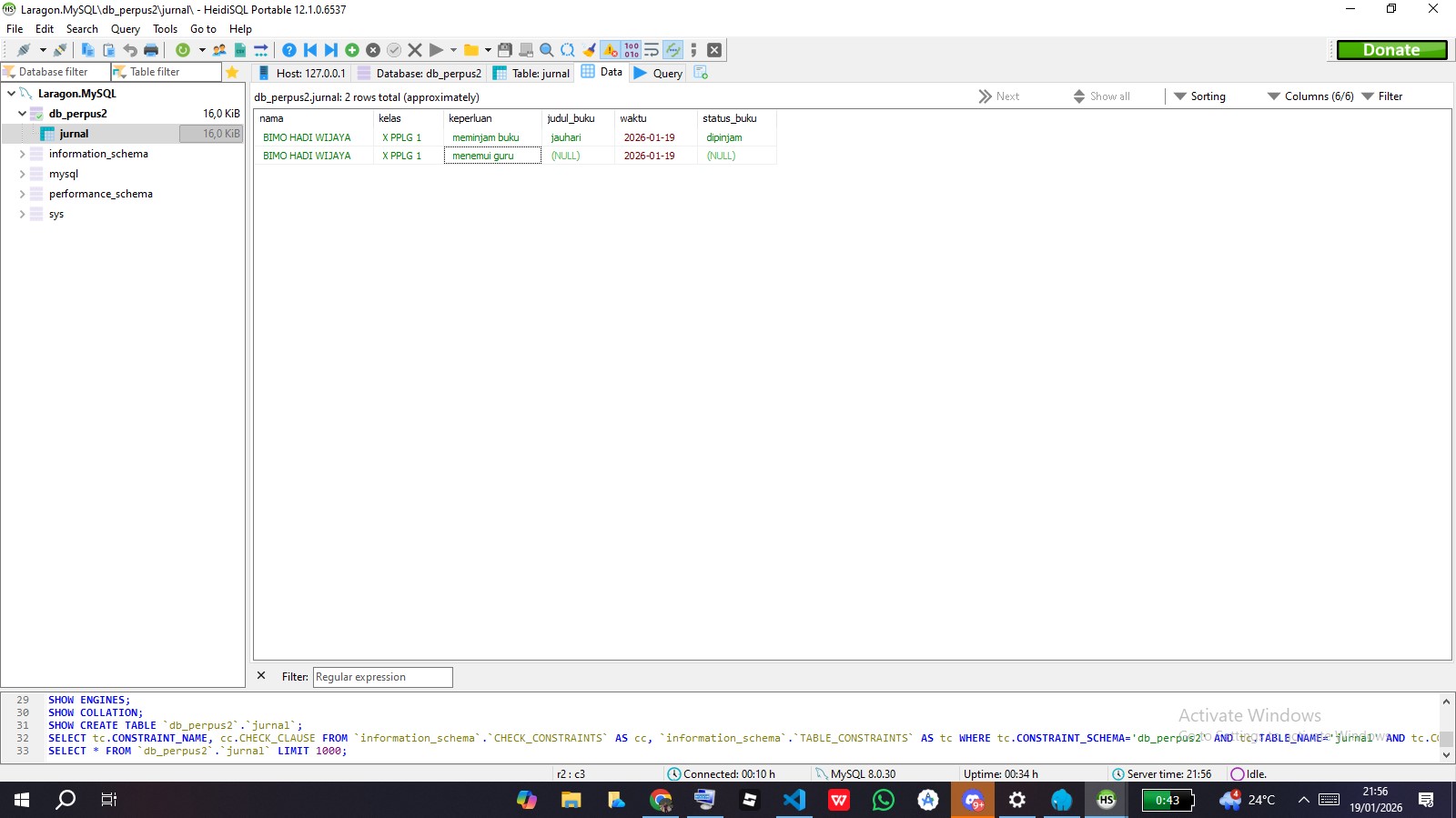Click the Connect to server plug icon
Image resolution: width=1456 pixels, height=818 pixels.
tap(24, 50)
